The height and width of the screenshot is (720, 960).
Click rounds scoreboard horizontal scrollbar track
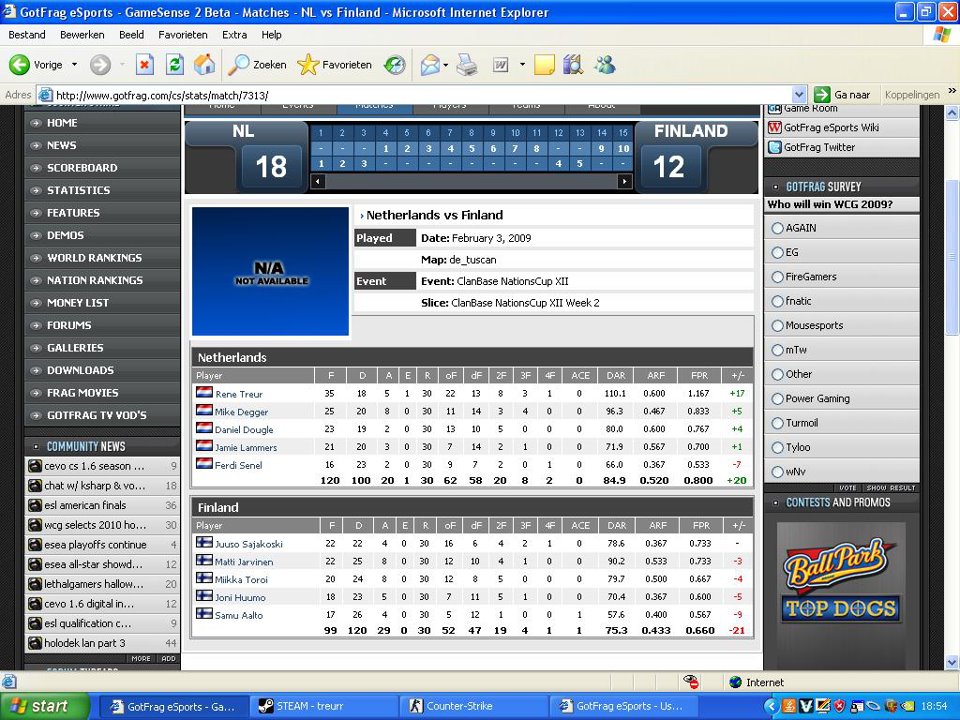tap(471, 181)
